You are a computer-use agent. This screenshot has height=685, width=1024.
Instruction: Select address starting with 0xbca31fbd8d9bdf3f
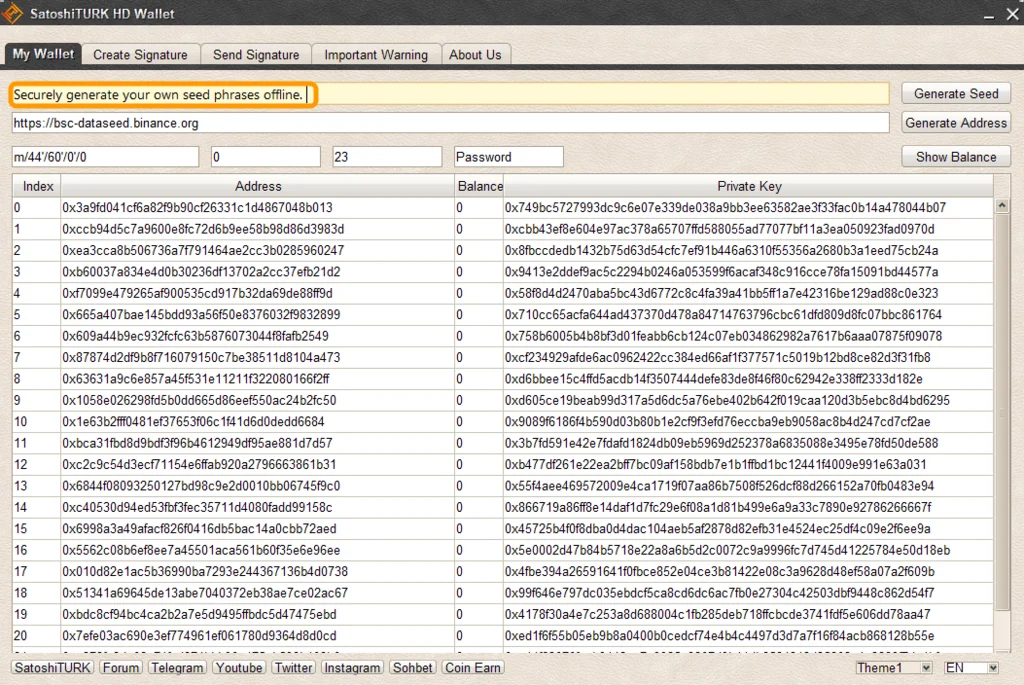[x=197, y=443]
